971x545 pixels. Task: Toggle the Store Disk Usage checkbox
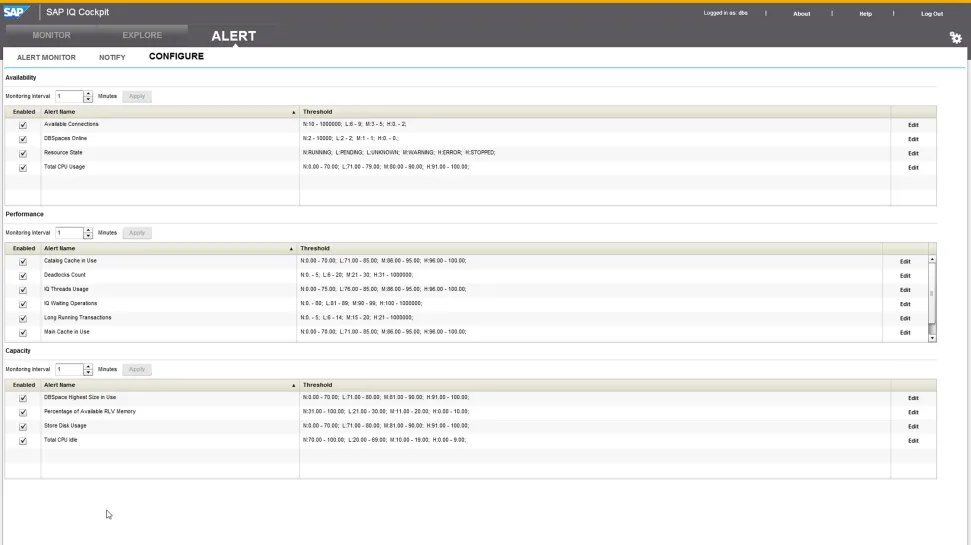point(23,426)
